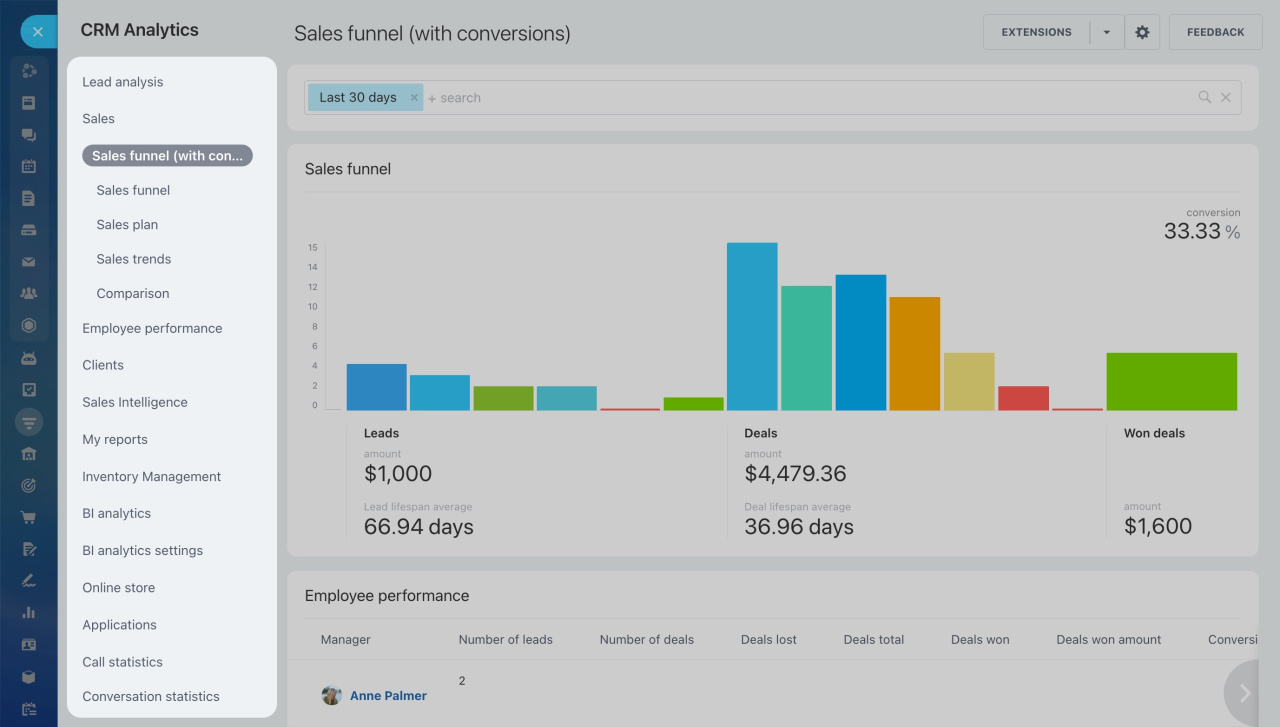Viewport: 1280px width, 727px height.
Task: Click the FEEDBACK button
Action: click(1215, 31)
